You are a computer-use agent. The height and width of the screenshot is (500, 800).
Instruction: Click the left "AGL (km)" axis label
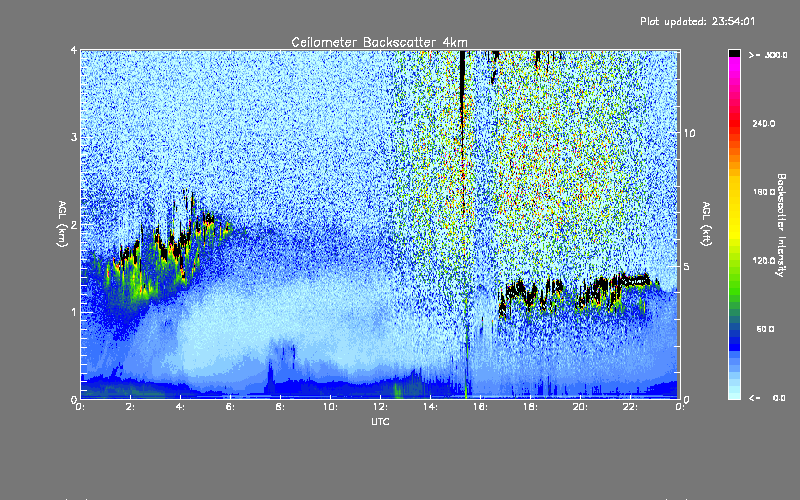click(x=62, y=224)
